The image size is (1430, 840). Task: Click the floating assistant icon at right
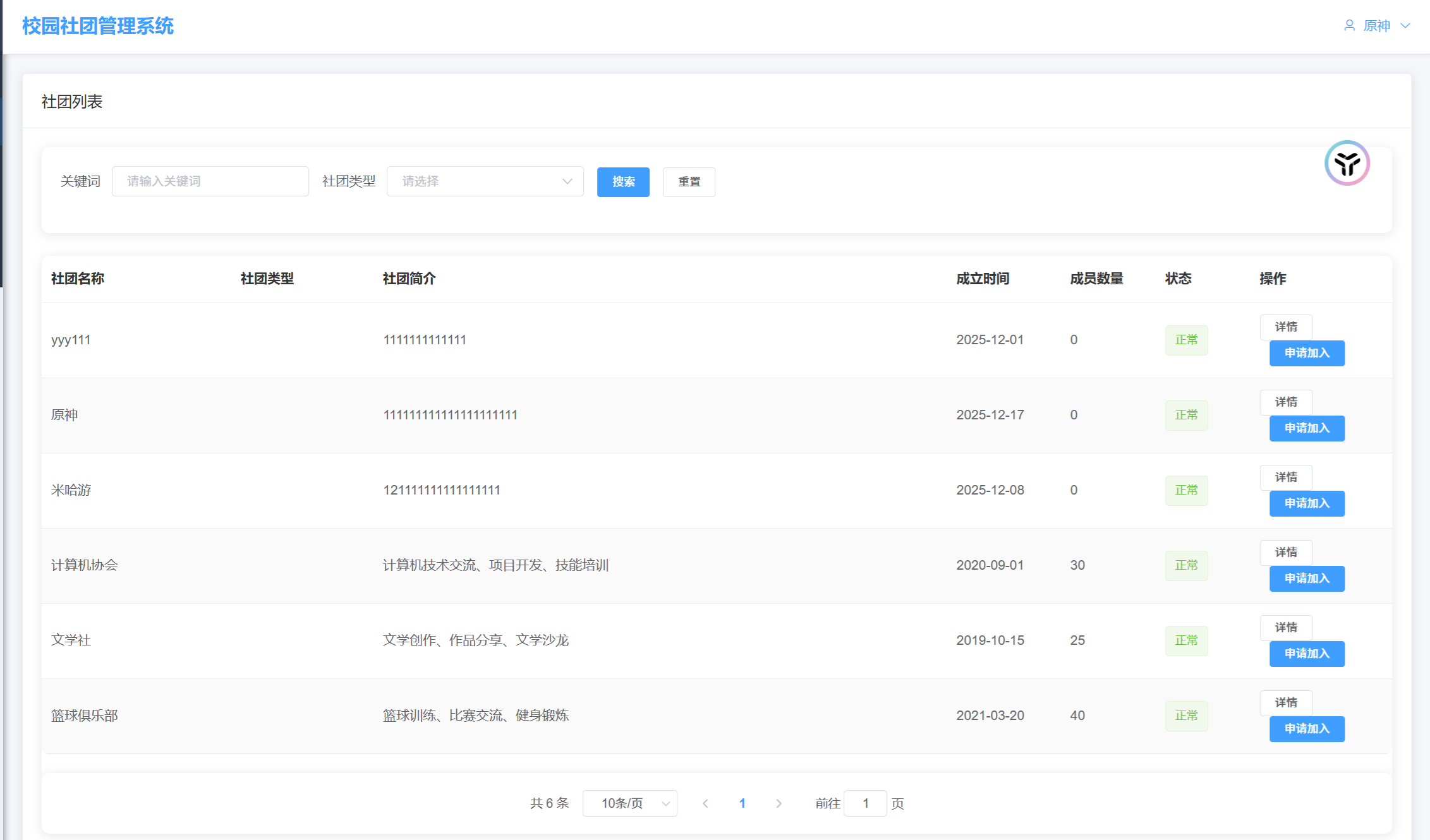1347,163
